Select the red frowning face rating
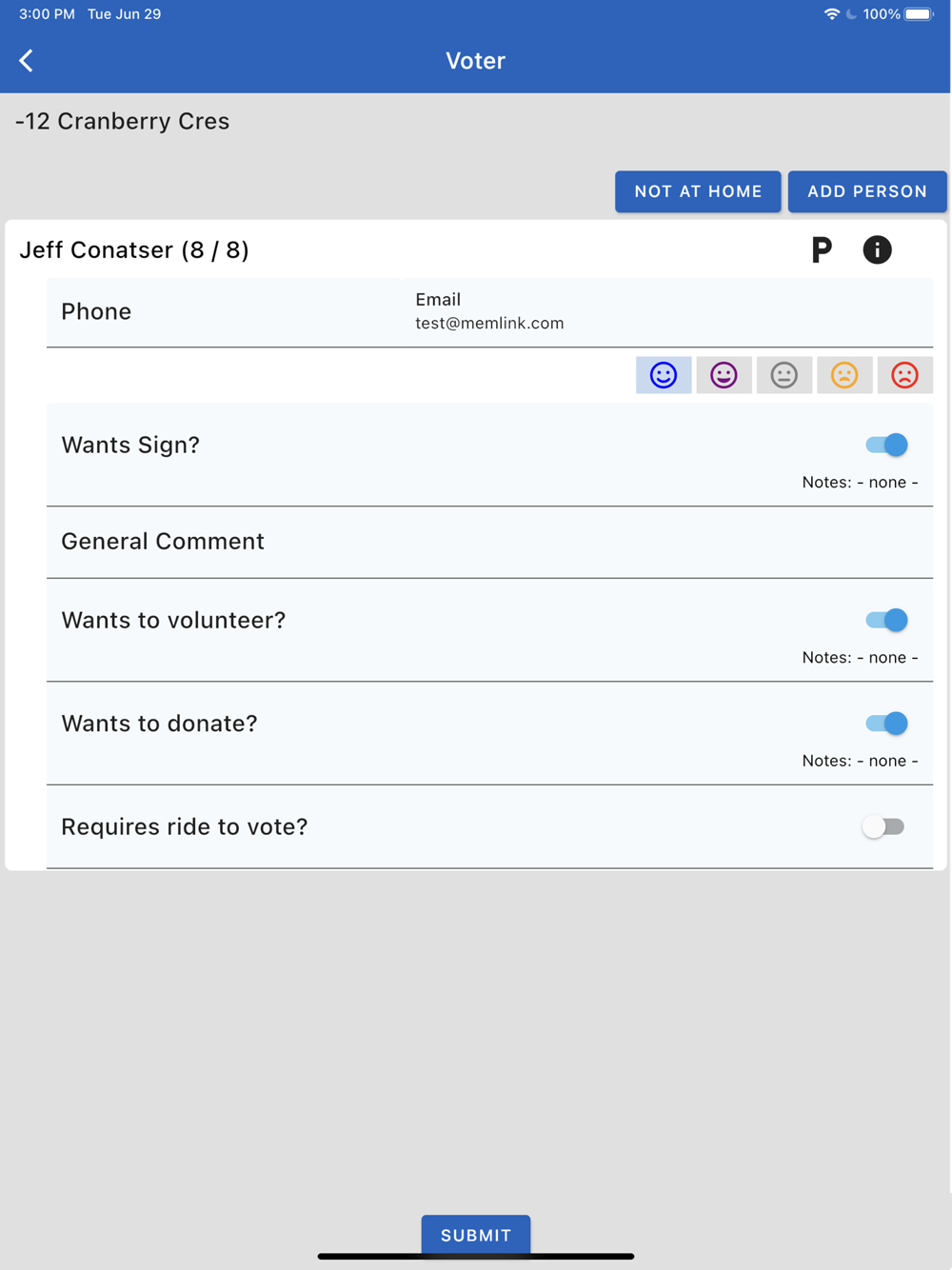Viewport: 952px width, 1270px height. click(x=904, y=375)
